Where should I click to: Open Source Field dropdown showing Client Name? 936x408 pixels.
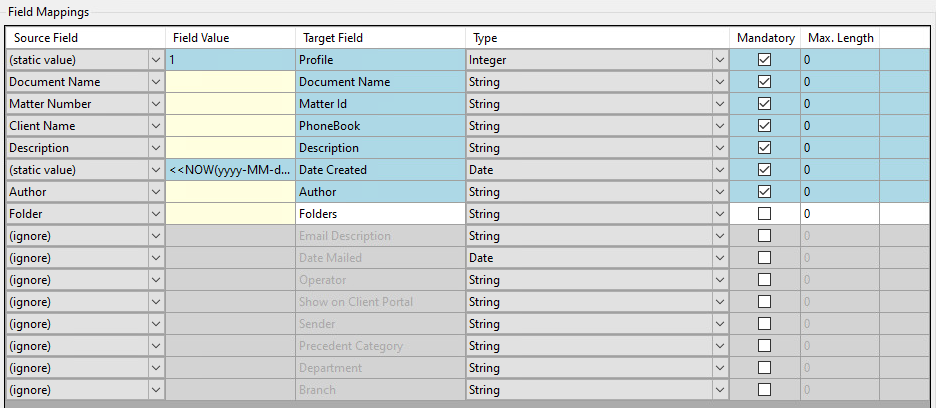[156, 126]
